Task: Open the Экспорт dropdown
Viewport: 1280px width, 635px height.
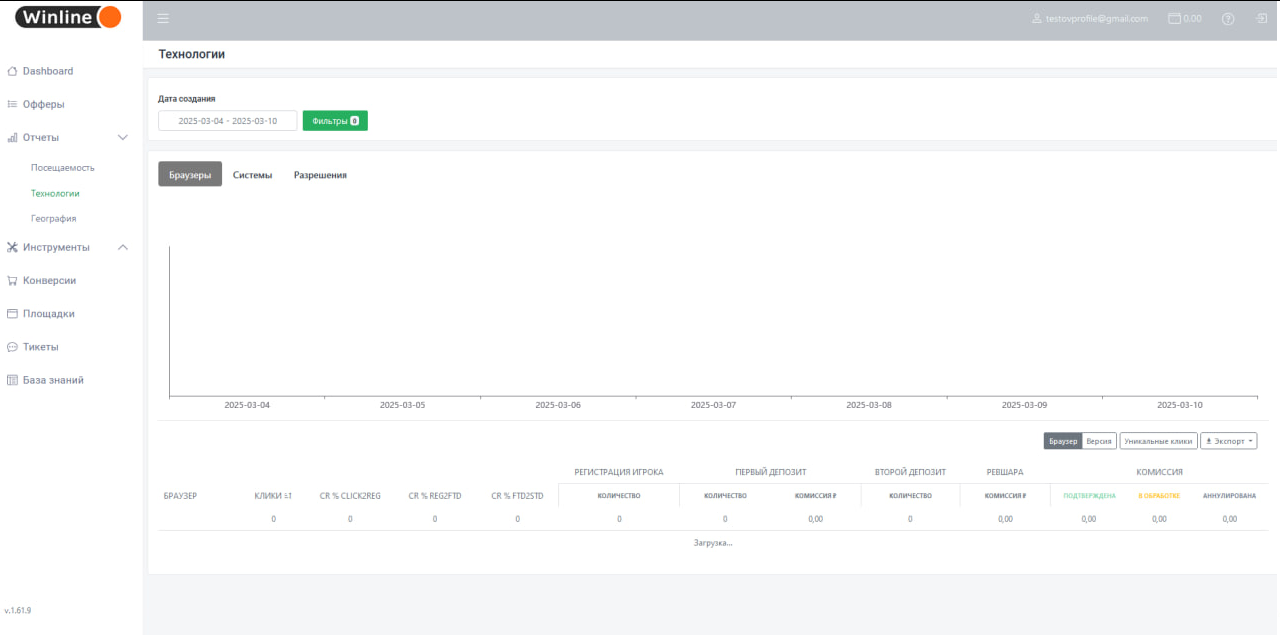Action: click(1229, 441)
